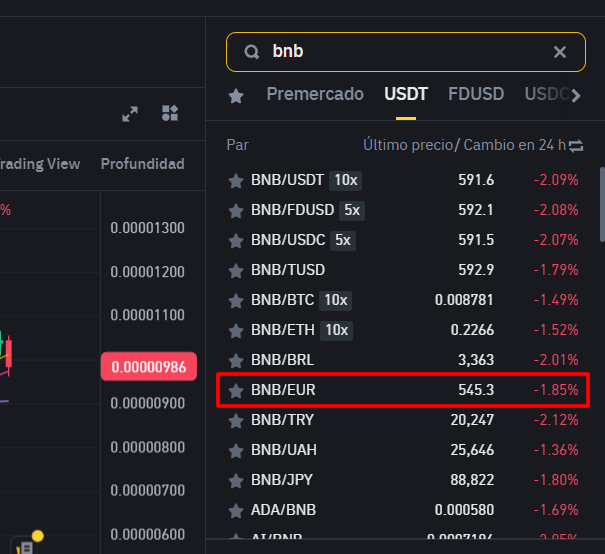Favorite the BNB/TUSD pair star
Screen dimensions: 605x554
point(236,270)
